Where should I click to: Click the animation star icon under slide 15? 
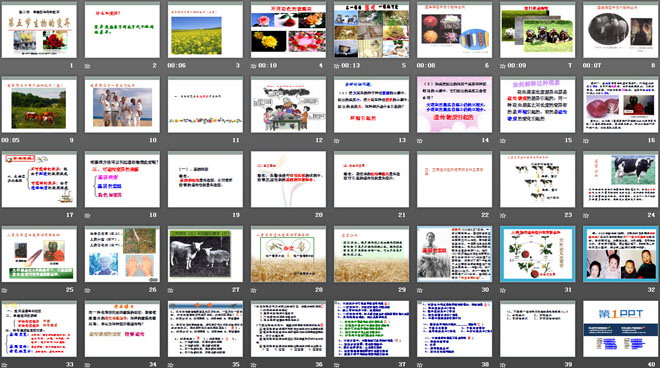click(x=503, y=141)
